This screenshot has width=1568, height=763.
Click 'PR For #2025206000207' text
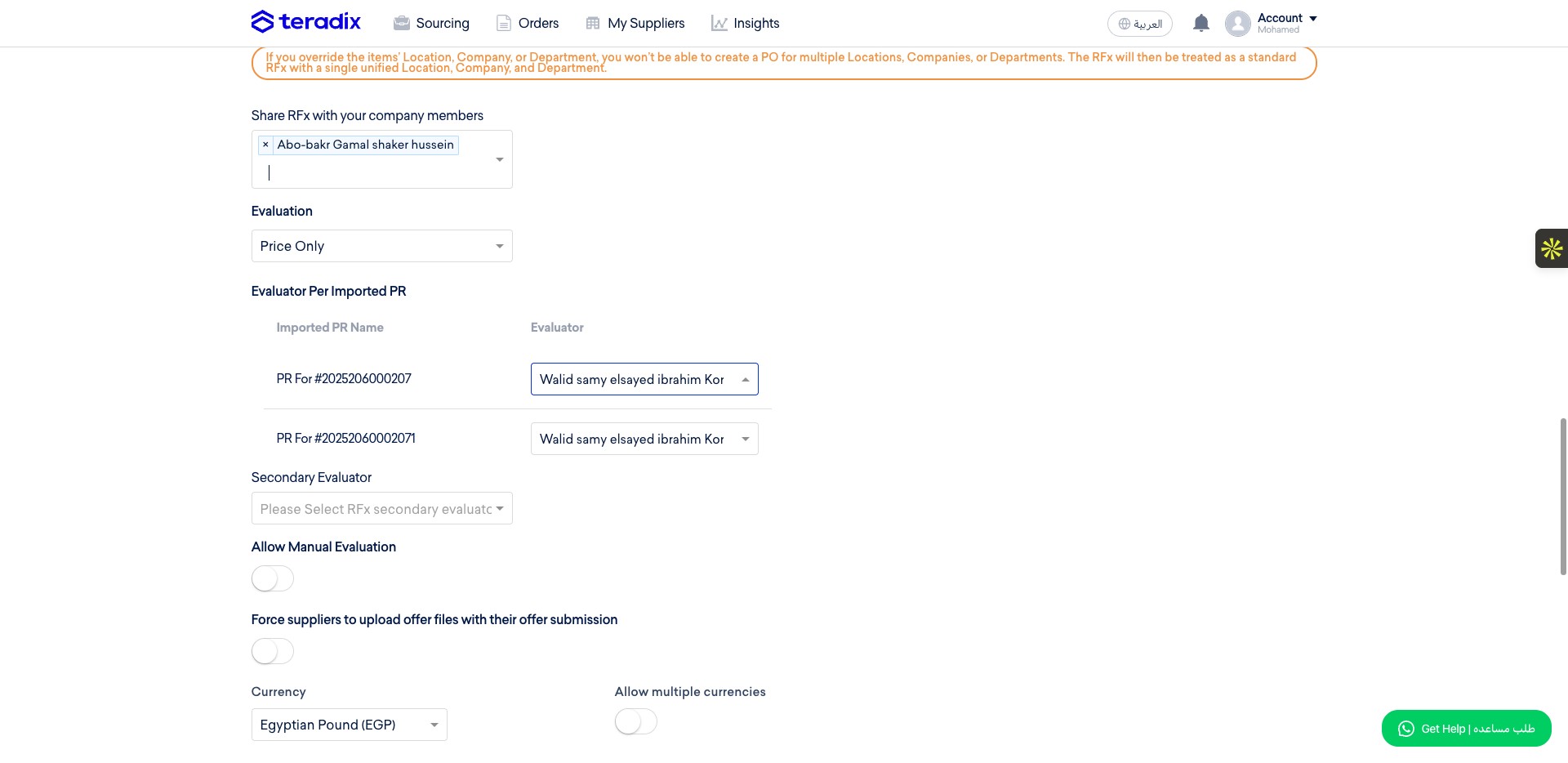pyautogui.click(x=344, y=378)
